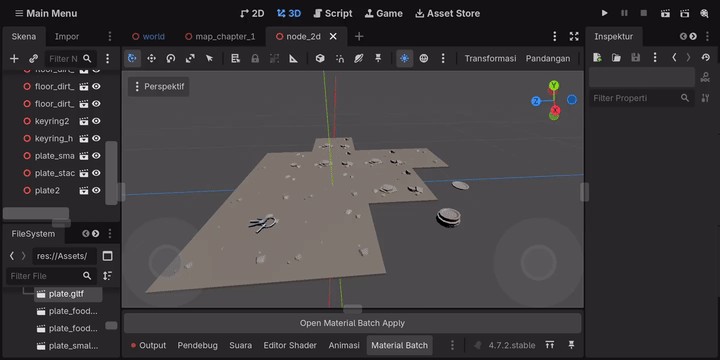Switch to the world scene tab
Viewport: 720px width, 360px height.
(x=148, y=36)
